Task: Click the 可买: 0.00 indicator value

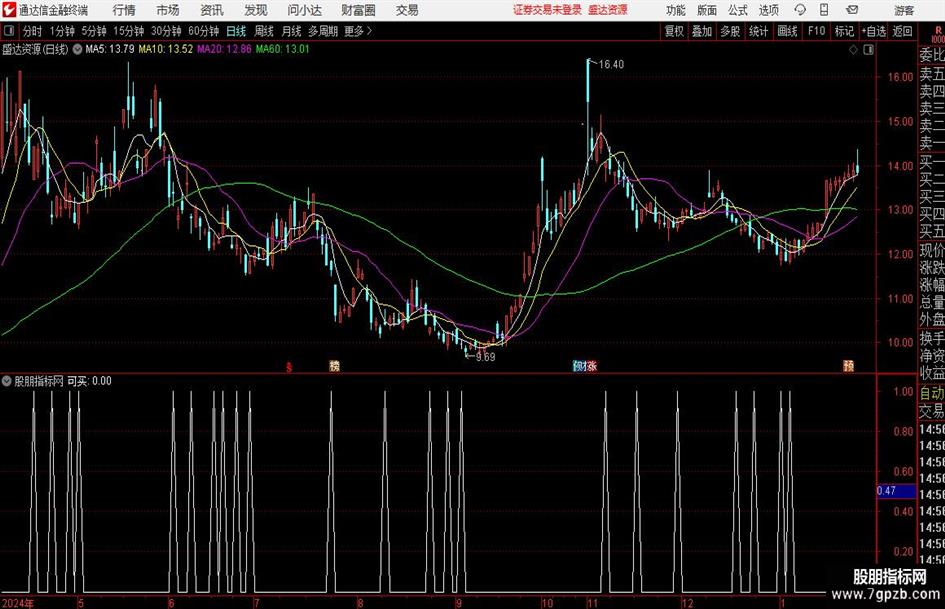Action: (x=89, y=381)
